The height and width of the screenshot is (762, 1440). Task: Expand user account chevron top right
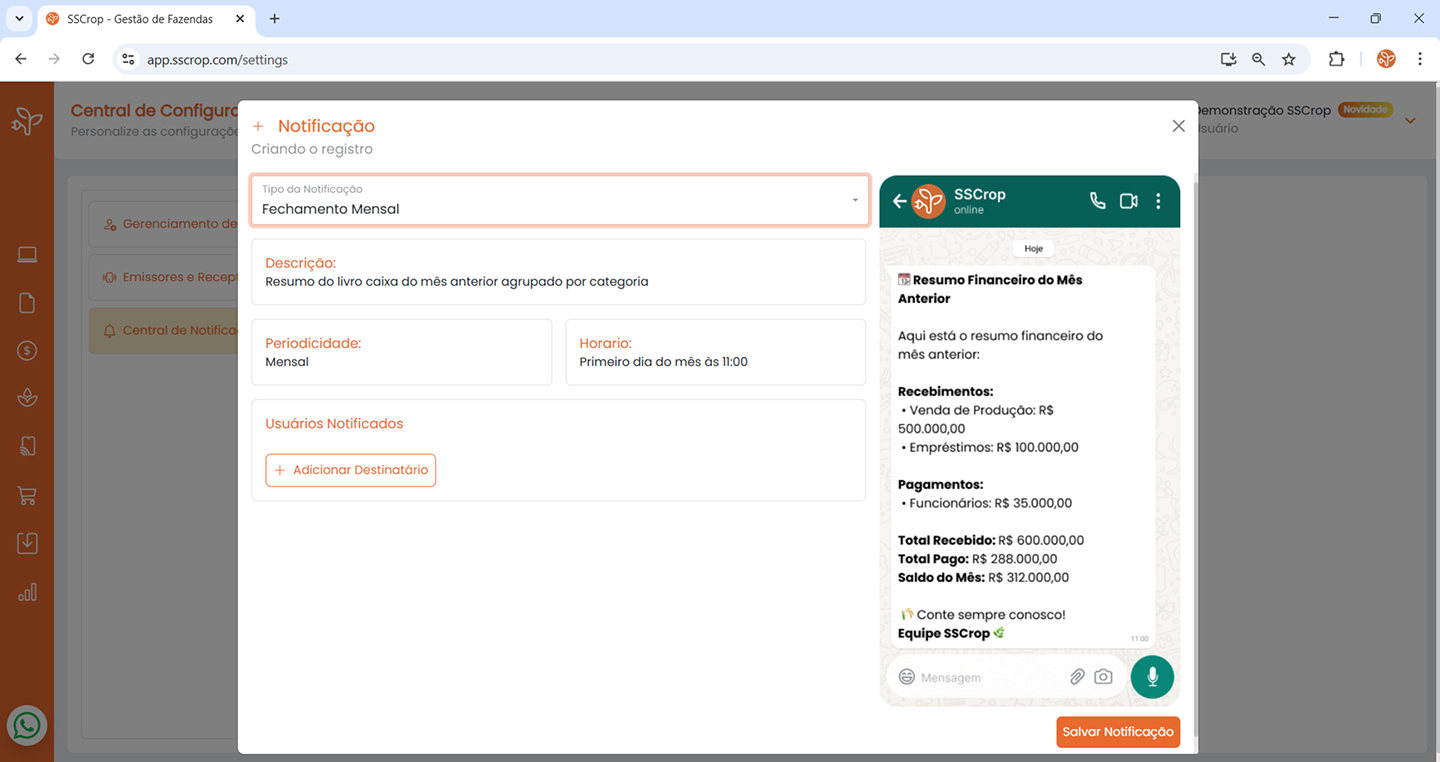[x=1411, y=120]
